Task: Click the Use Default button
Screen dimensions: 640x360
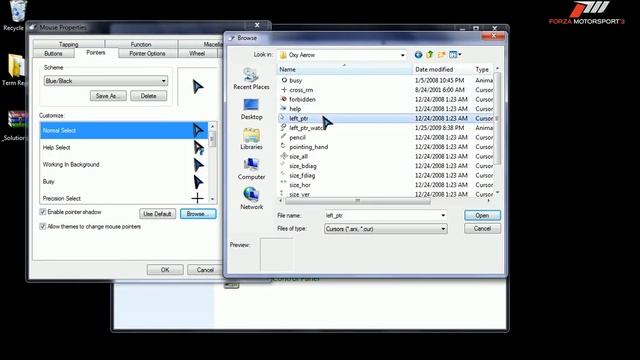Action: (157, 214)
